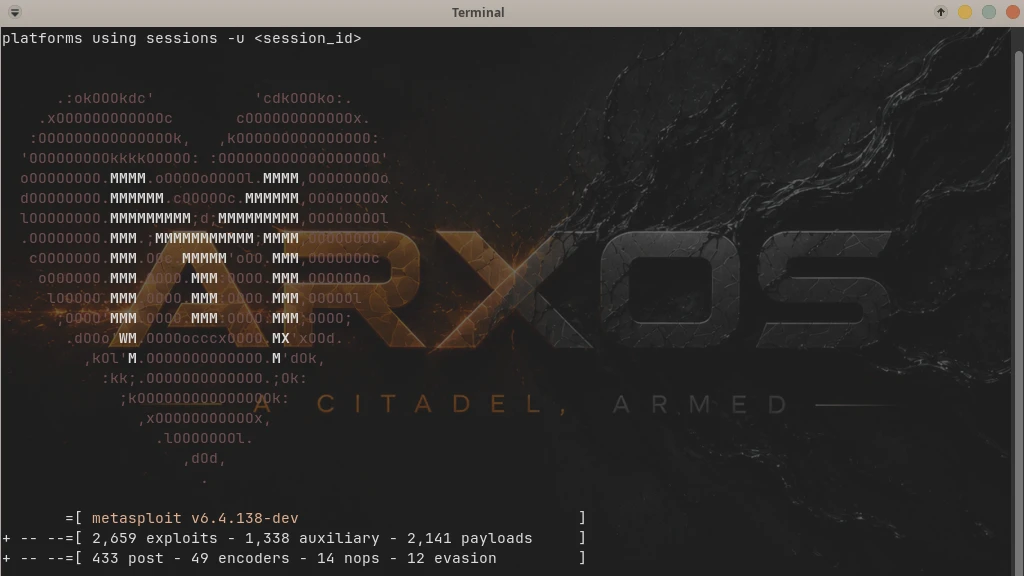Open the terminal window menu dropdown

coord(14,12)
